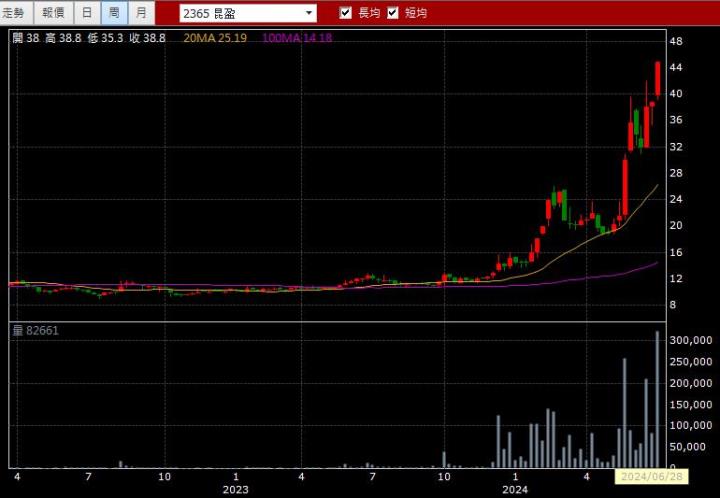Click the 2365 昆盈 stock name field
The height and width of the screenshot is (498, 720).
(240, 13)
